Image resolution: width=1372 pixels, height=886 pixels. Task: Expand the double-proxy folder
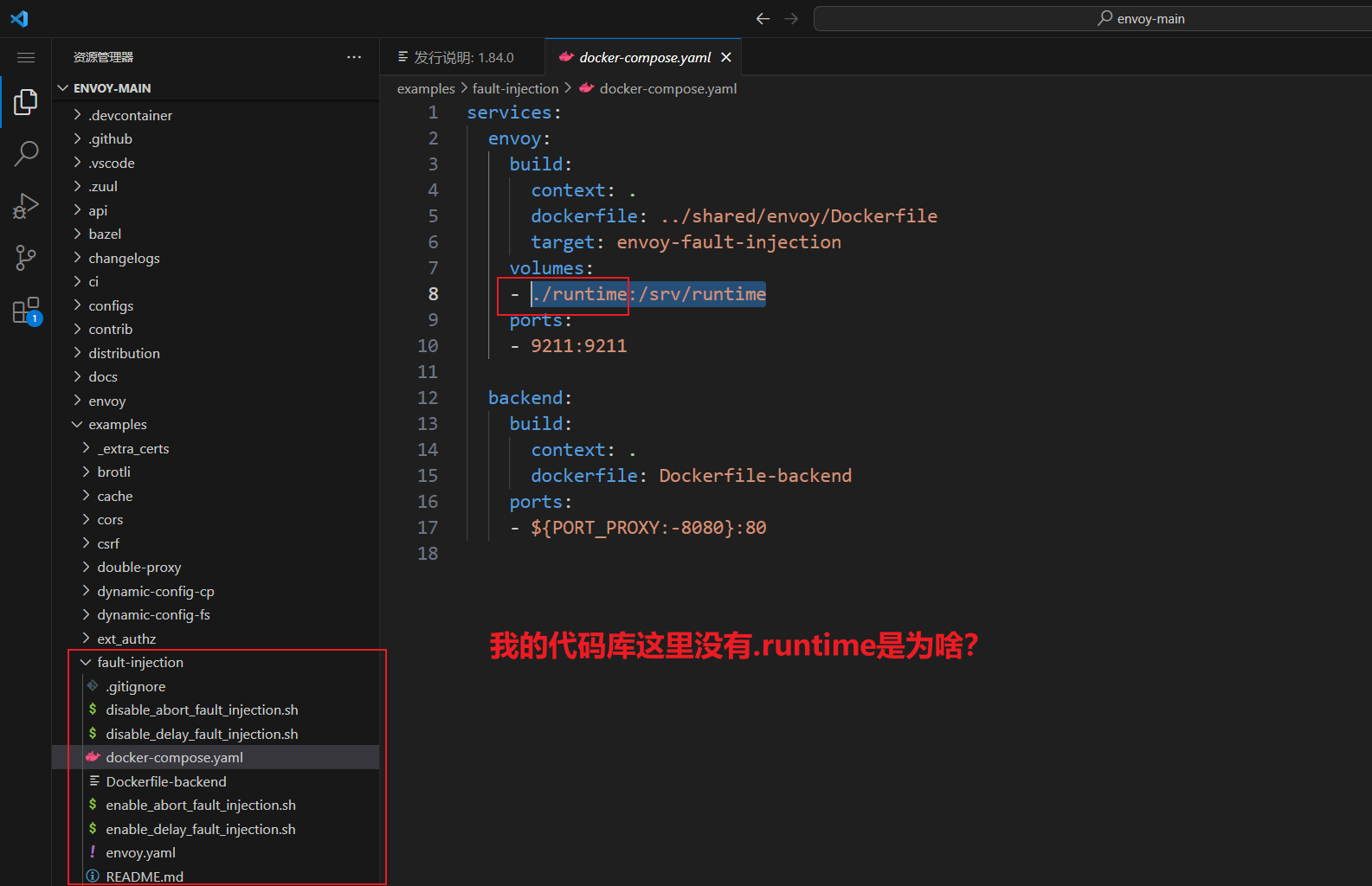pos(216,567)
